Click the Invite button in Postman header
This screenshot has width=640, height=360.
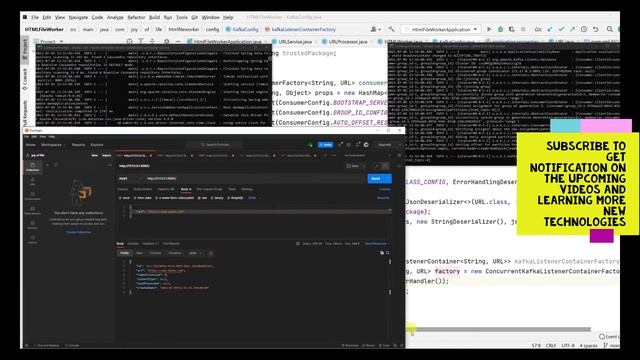pos(325,144)
